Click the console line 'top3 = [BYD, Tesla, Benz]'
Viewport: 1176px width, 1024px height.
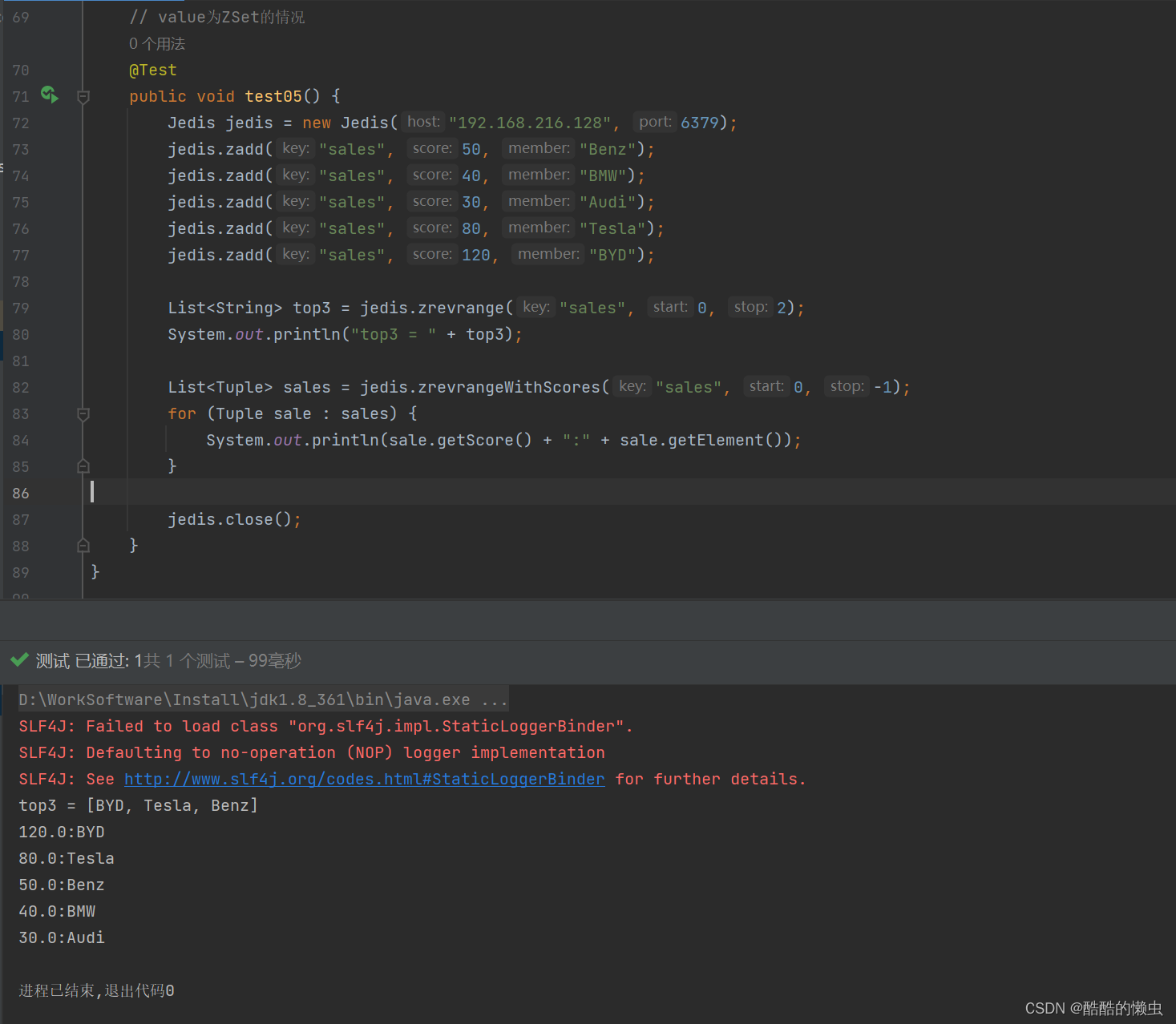[139, 805]
